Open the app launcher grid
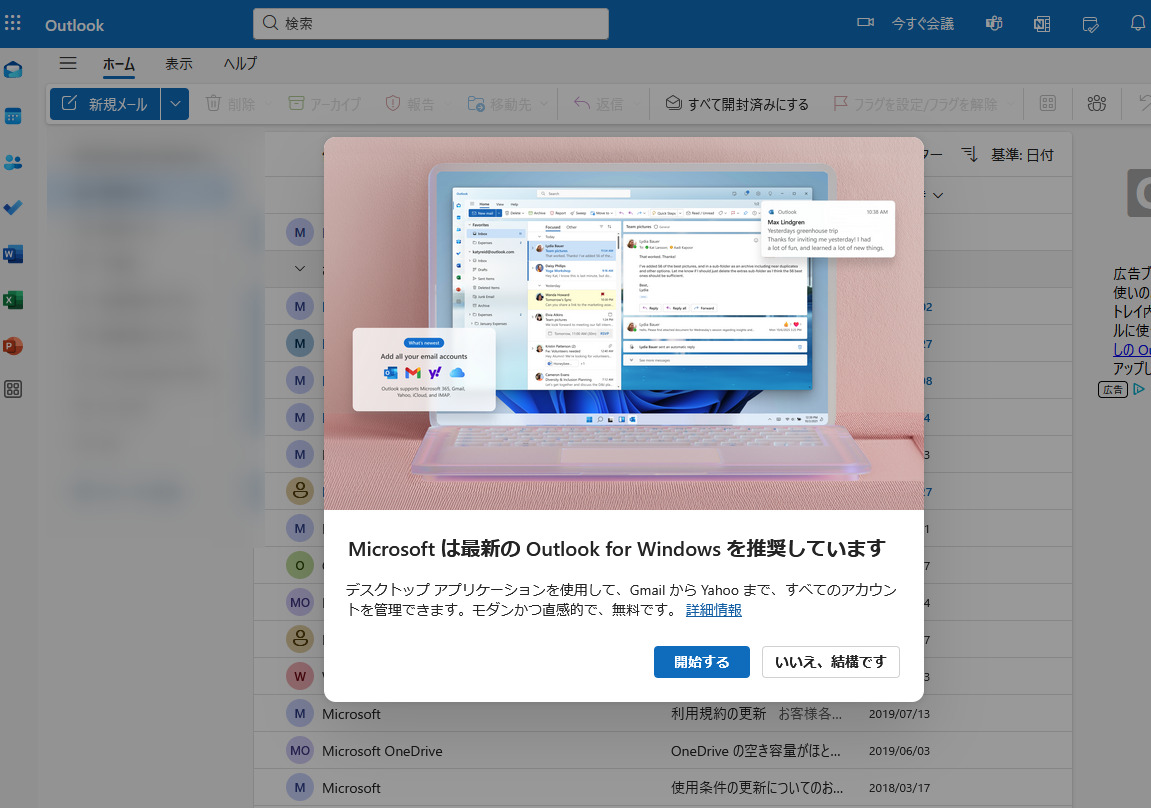Image resolution: width=1151 pixels, height=808 pixels. [12, 23]
